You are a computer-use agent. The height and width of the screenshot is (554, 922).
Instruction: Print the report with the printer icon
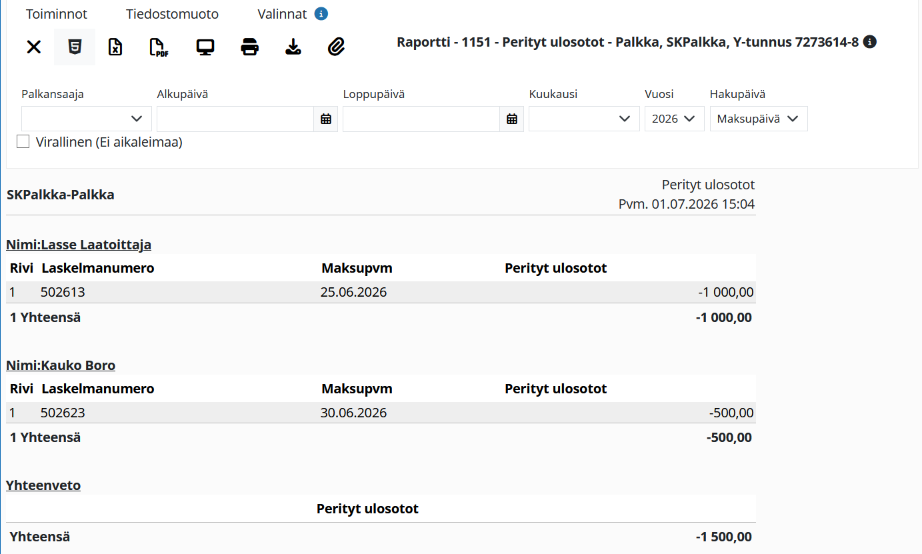coord(249,47)
